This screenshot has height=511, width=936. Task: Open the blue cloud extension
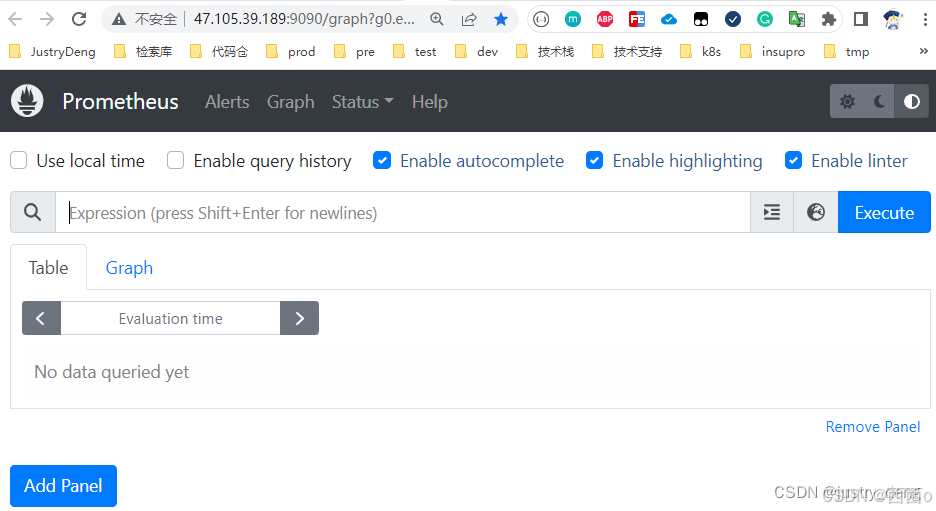(x=669, y=19)
